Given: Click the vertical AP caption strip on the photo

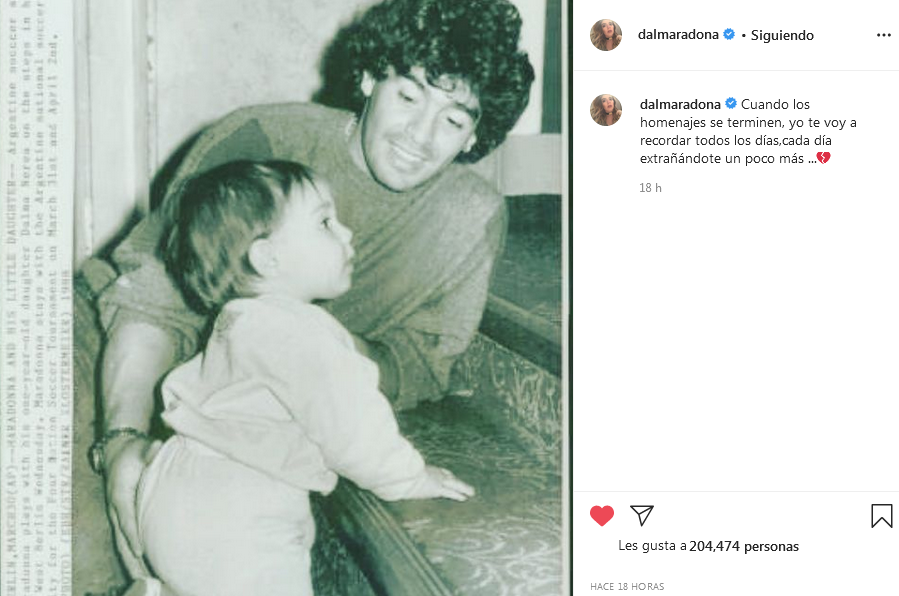Looking at the screenshot, I should click(x=37, y=298).
